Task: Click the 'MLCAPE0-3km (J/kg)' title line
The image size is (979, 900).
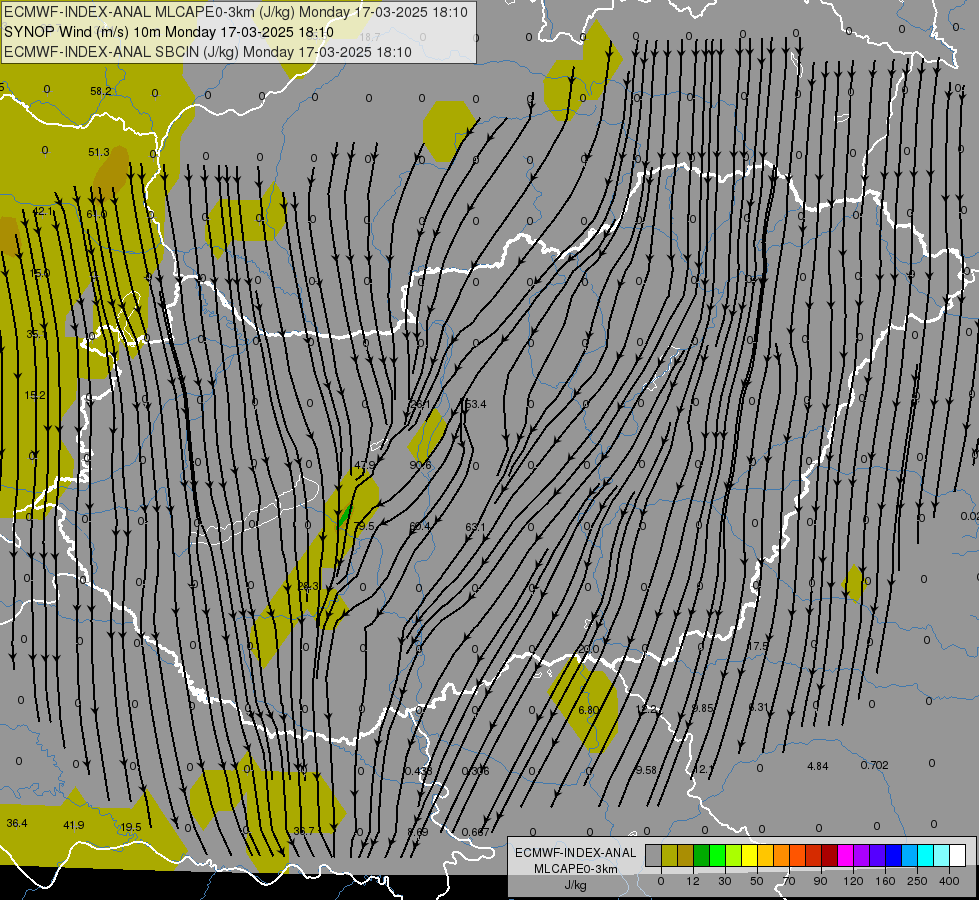Action: click(x=236, y=12)
